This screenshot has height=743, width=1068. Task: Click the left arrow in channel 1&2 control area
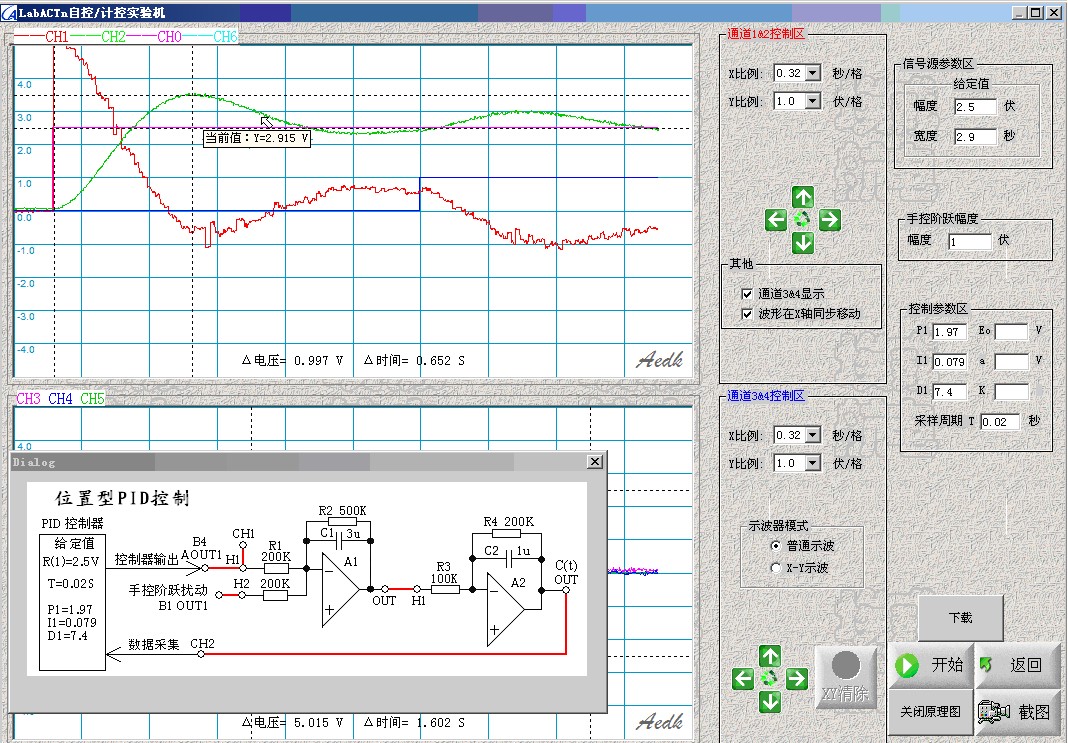pyautogui.click(x=777, y=220)
